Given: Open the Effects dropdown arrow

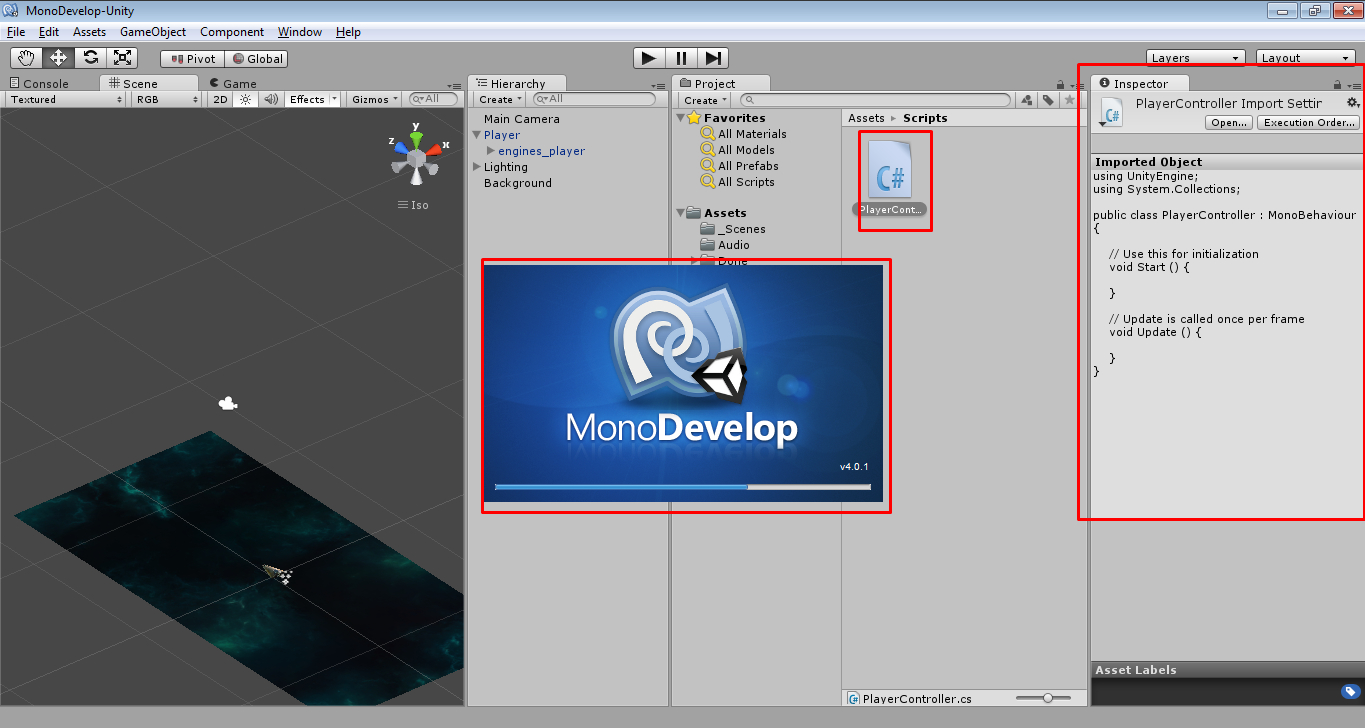Looking at the screenshot, I should coord(335,99).
